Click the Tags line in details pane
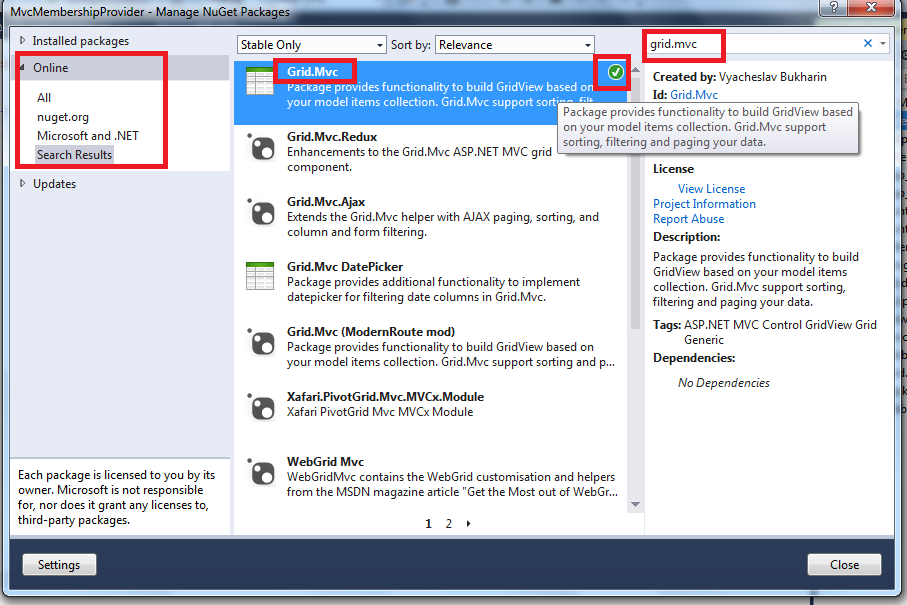Screen dimensions: 907x605 (765, 332)
